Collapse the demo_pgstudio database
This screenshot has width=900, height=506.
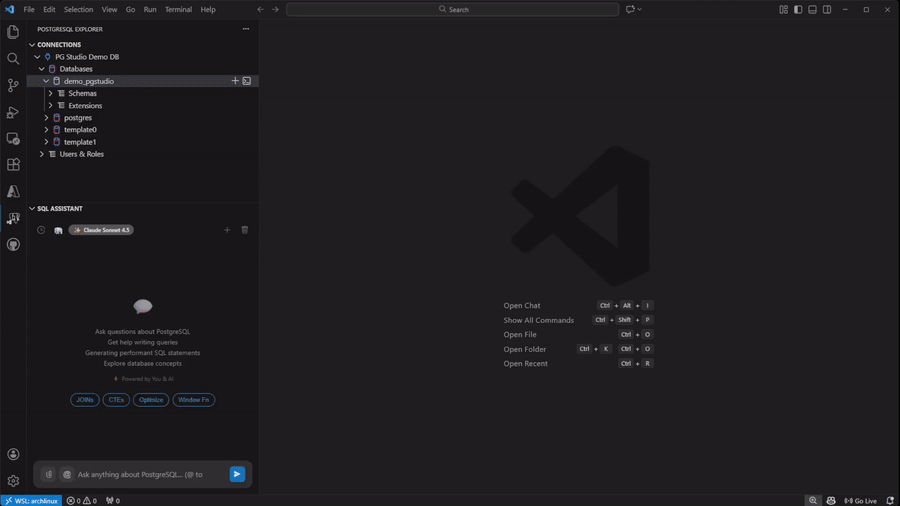46,81
